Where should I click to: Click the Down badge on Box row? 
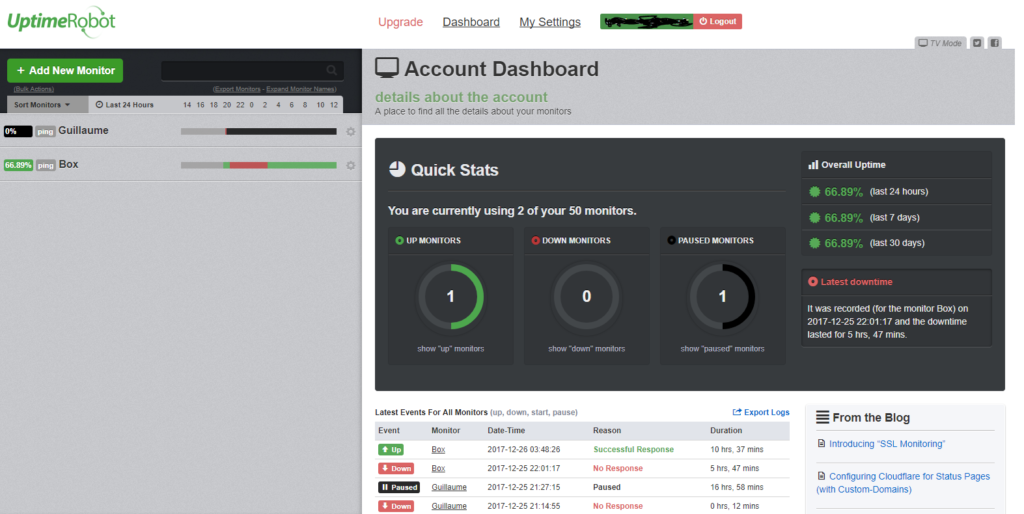pos(396,468)
